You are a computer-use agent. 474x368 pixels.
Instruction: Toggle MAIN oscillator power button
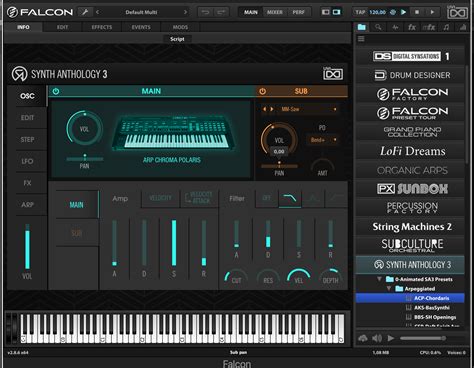(x=56, y=91)
